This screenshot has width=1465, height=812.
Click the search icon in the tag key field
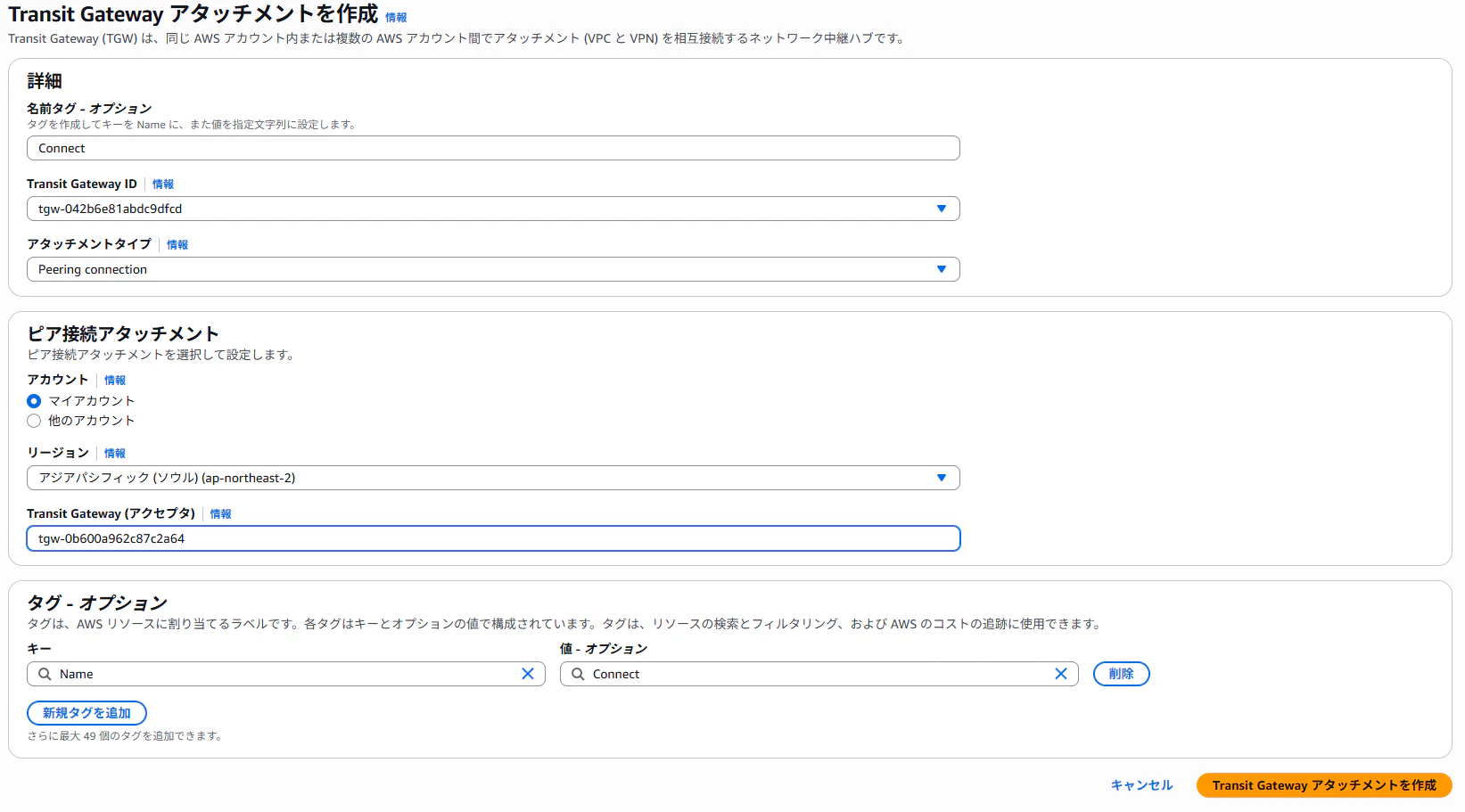[x=44, y=674]
